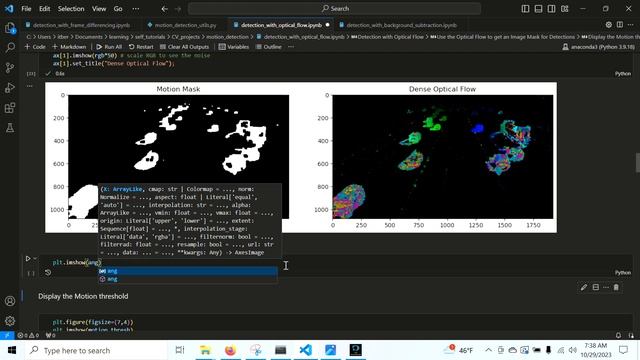
Task: Split the markdown cell icon
Action: click(x=596, y=287)
